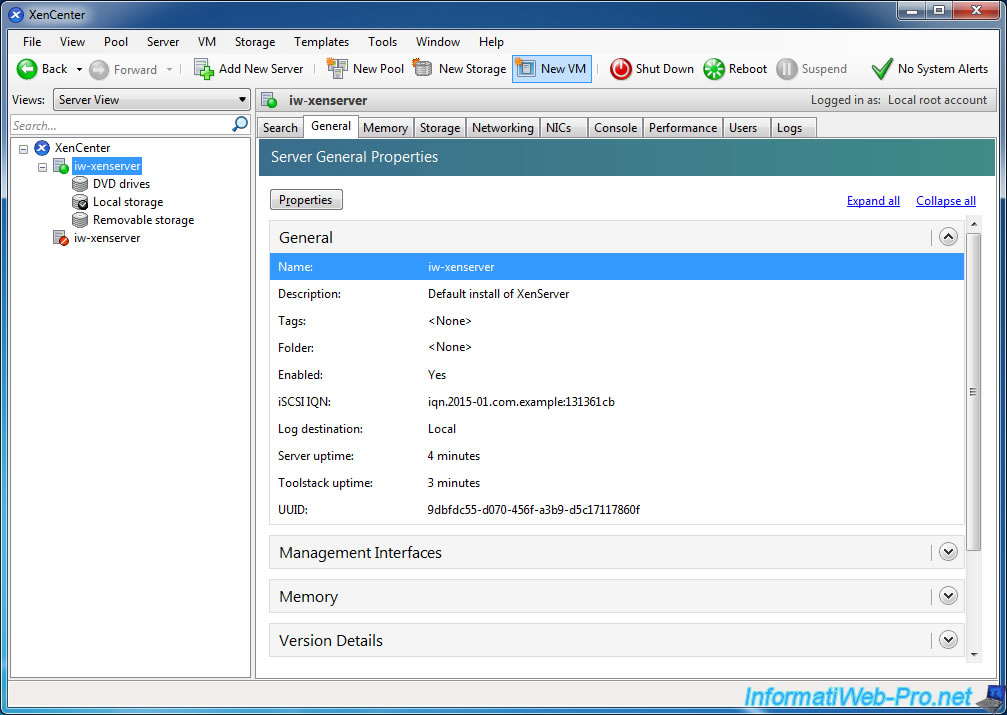The image size is (1007, 715).
Task: Click the UUID value 9dbfdc55-d070-456f-a3b9-d5c17117860f
Action: pyautogui.click(x=533, y=510)
